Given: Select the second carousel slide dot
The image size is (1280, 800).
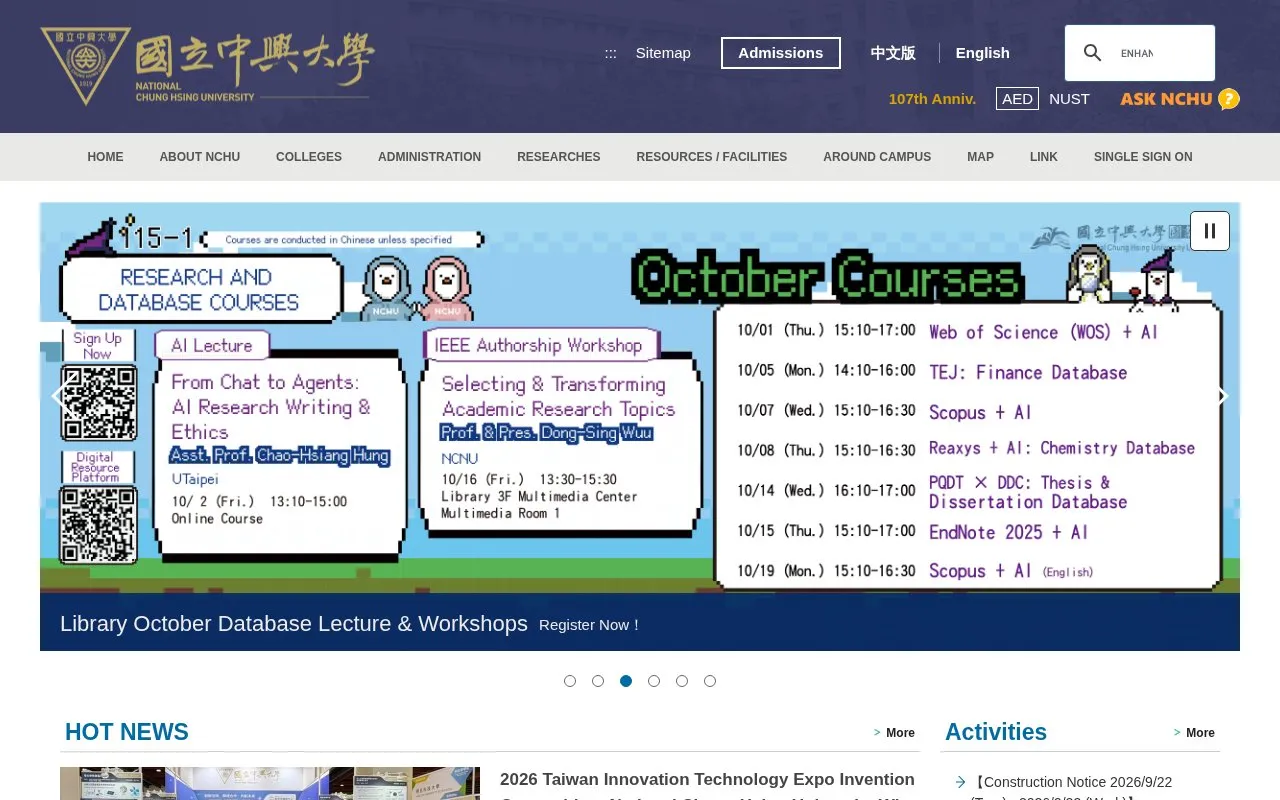Looking at the screenshot, I should pos(598,681).
